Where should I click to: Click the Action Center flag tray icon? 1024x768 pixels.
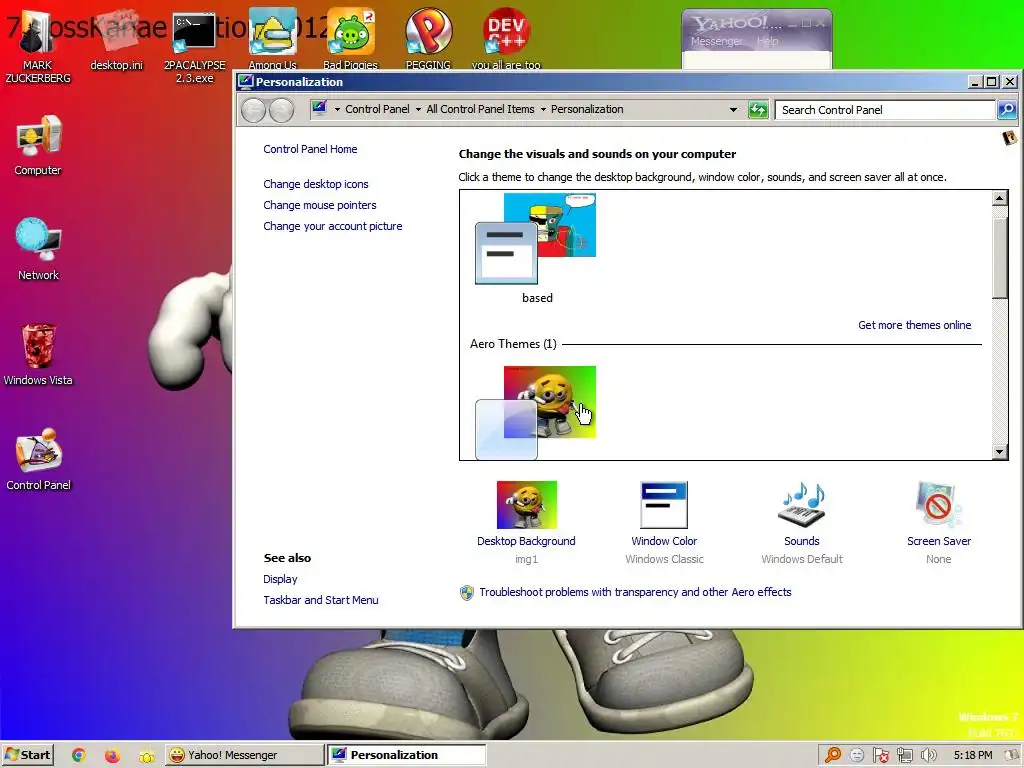(x=880, y=755)
